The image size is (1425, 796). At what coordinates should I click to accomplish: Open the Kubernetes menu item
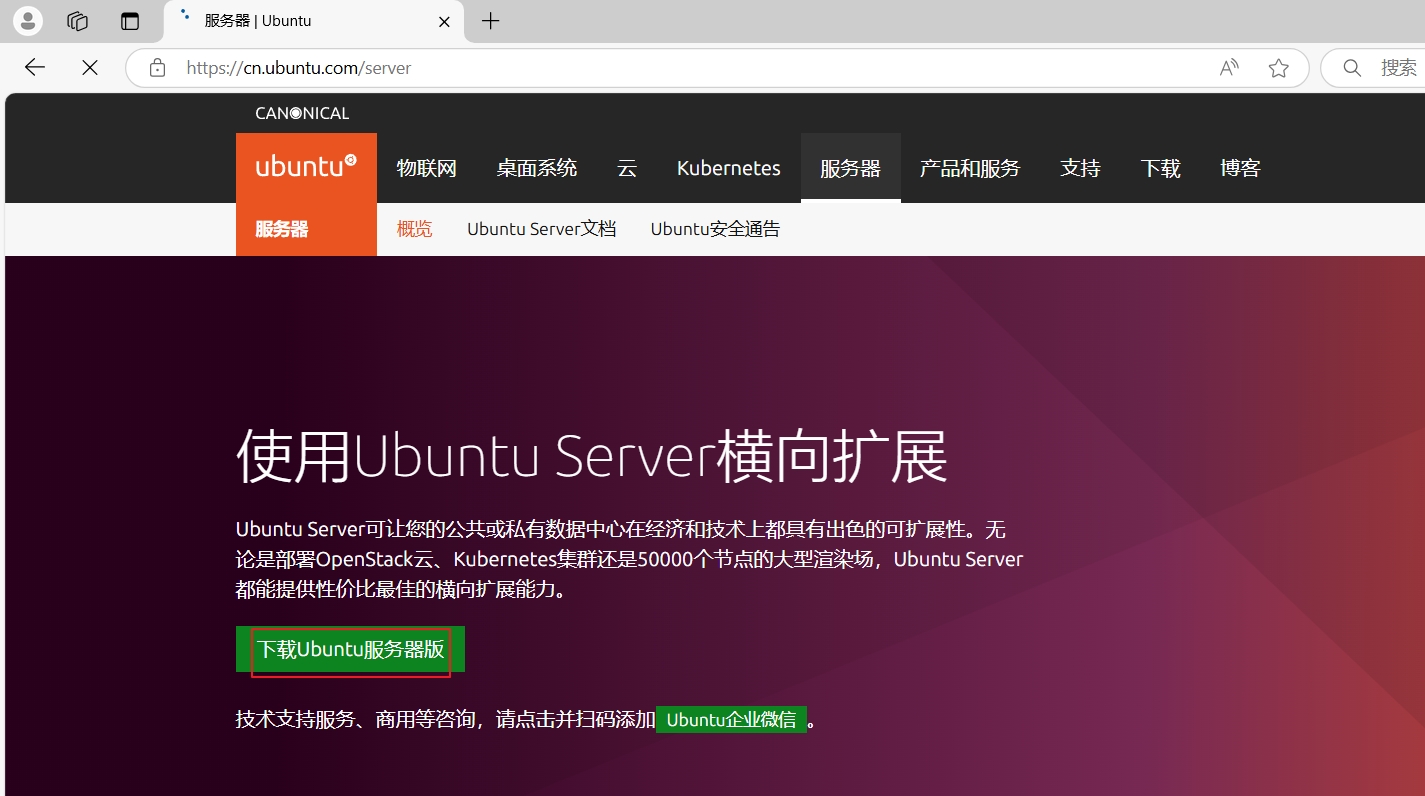[729, 168]
